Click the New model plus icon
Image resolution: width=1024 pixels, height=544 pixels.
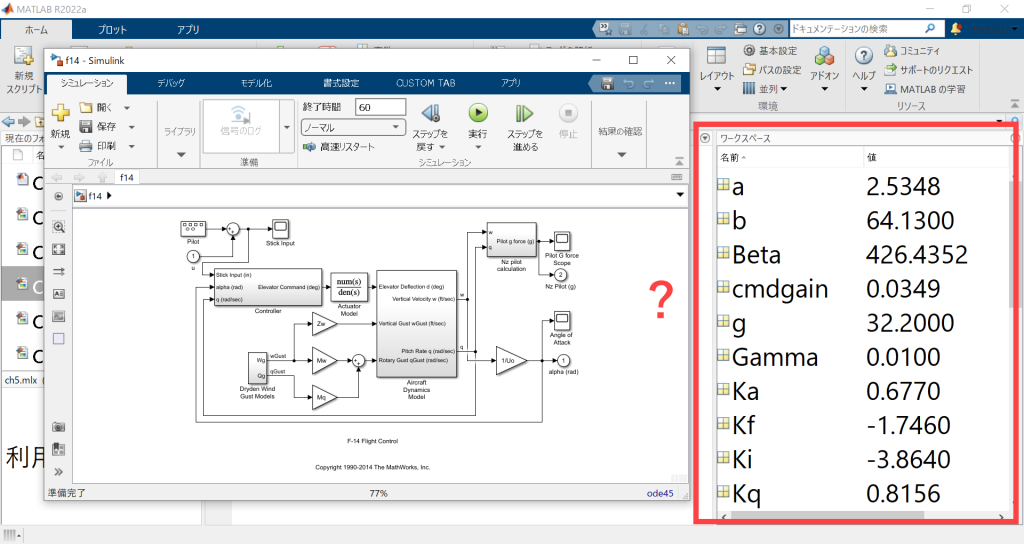(60, 113)
